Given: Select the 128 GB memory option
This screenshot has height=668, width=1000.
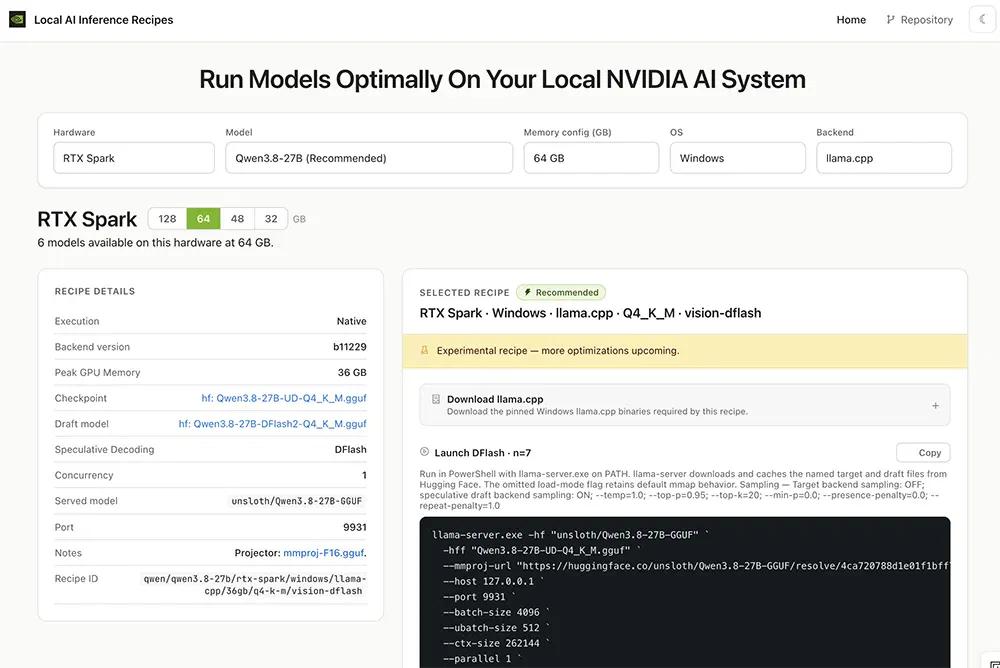Looking at the screenshot, I should coord(167,219).
